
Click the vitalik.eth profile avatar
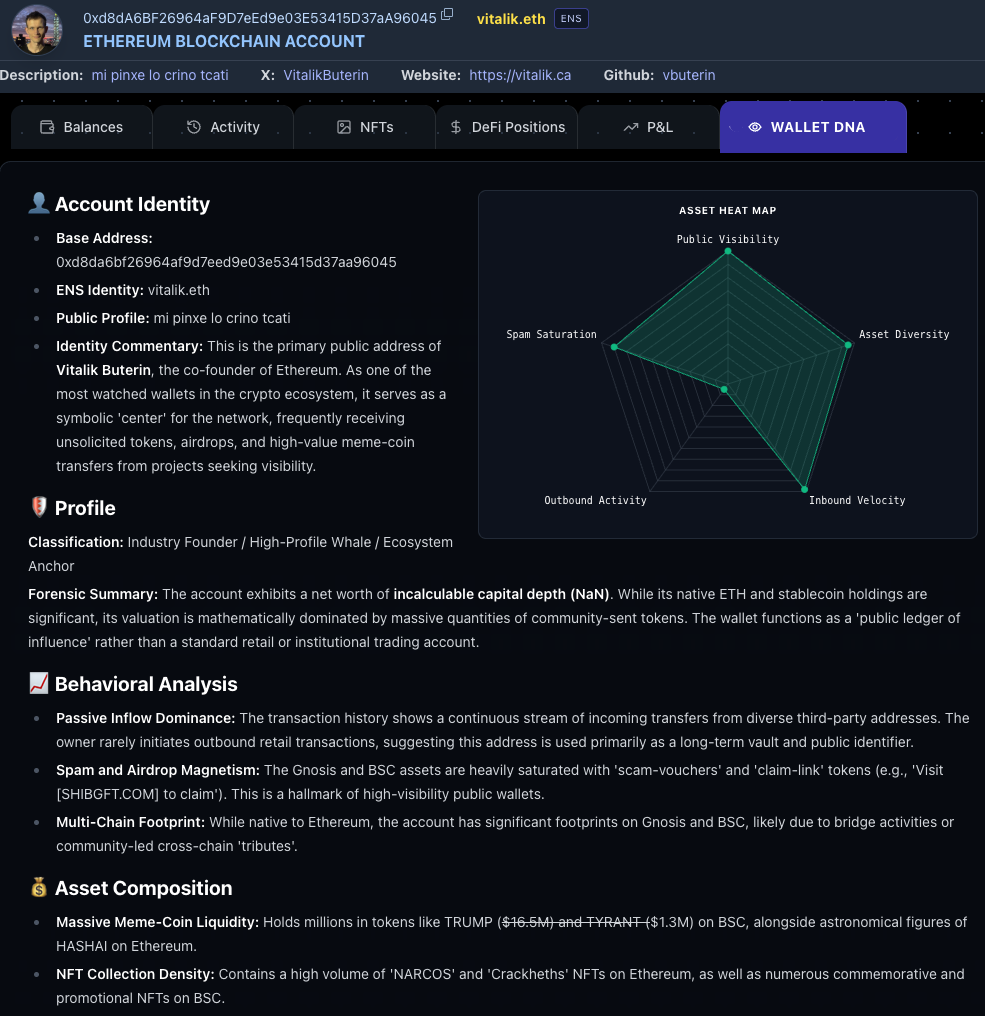click(36, 29)
